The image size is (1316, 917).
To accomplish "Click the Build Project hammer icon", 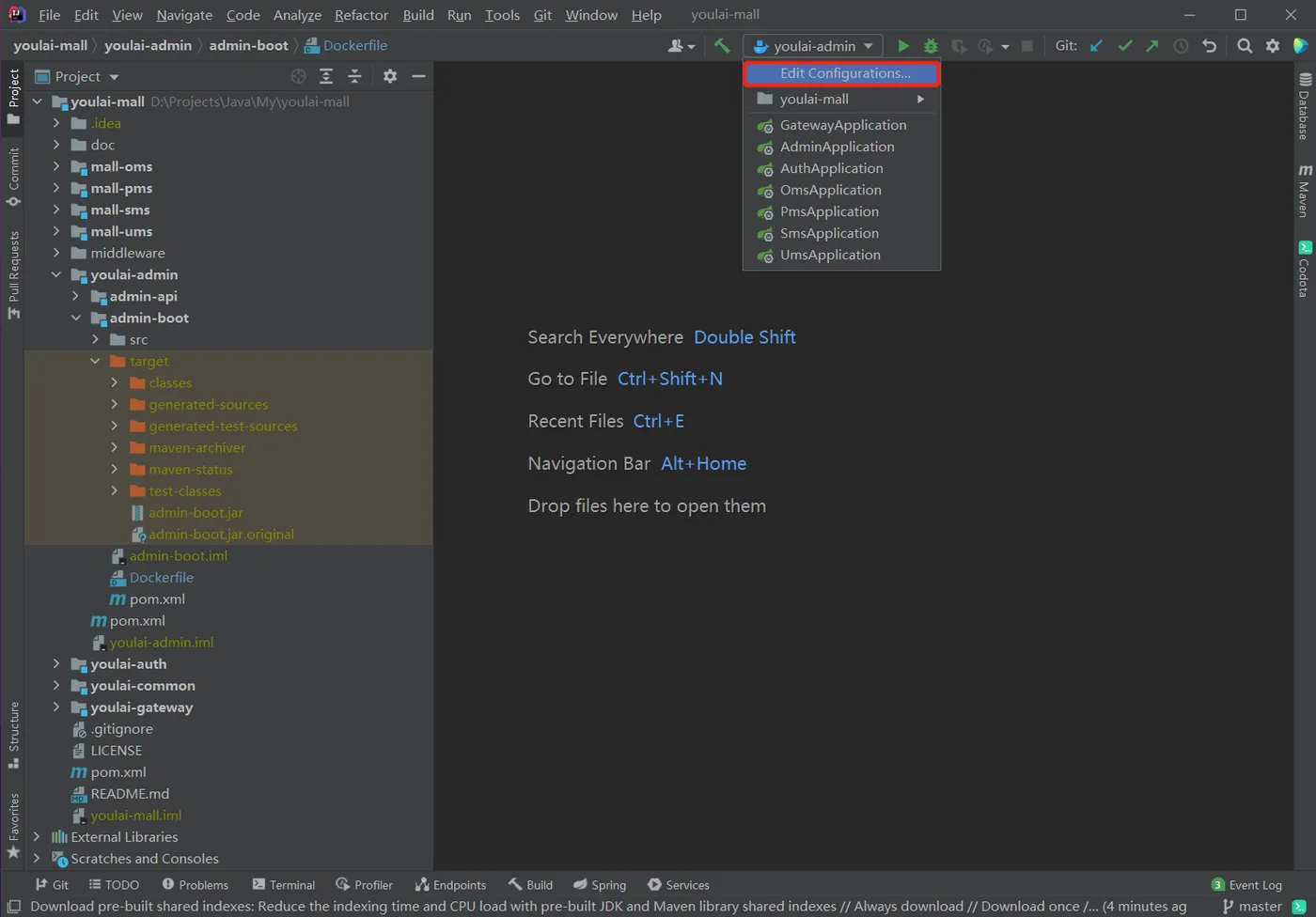I will [x=722, y=45].
